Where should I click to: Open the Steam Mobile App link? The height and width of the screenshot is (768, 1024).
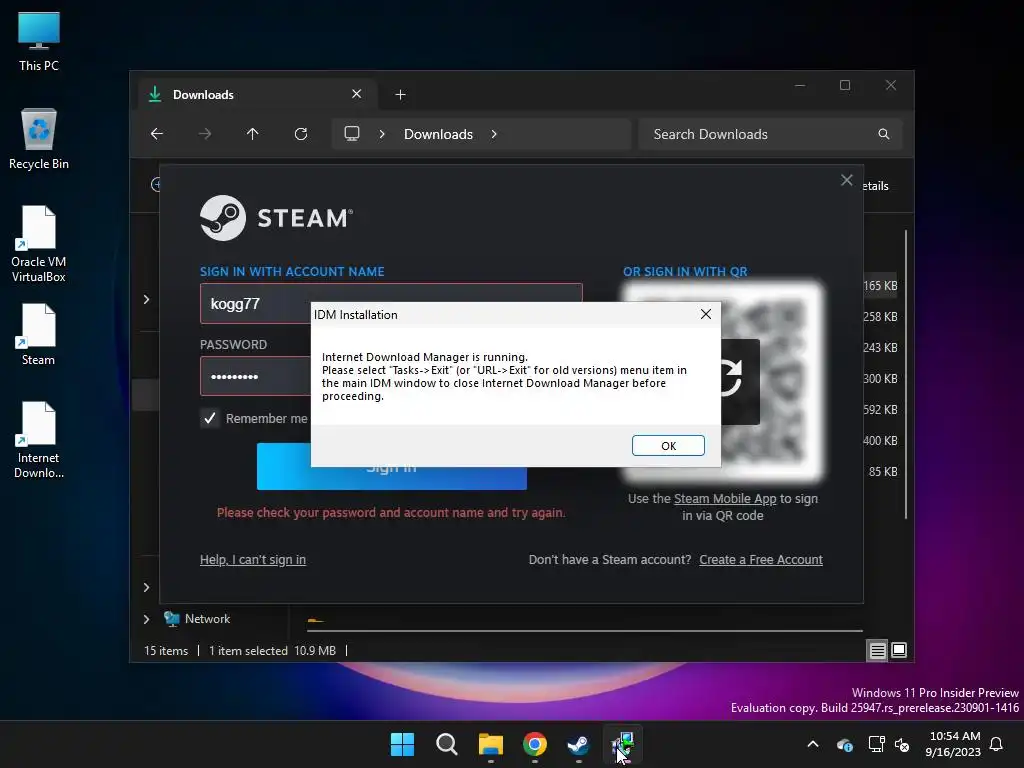click(x=725, y=499)
